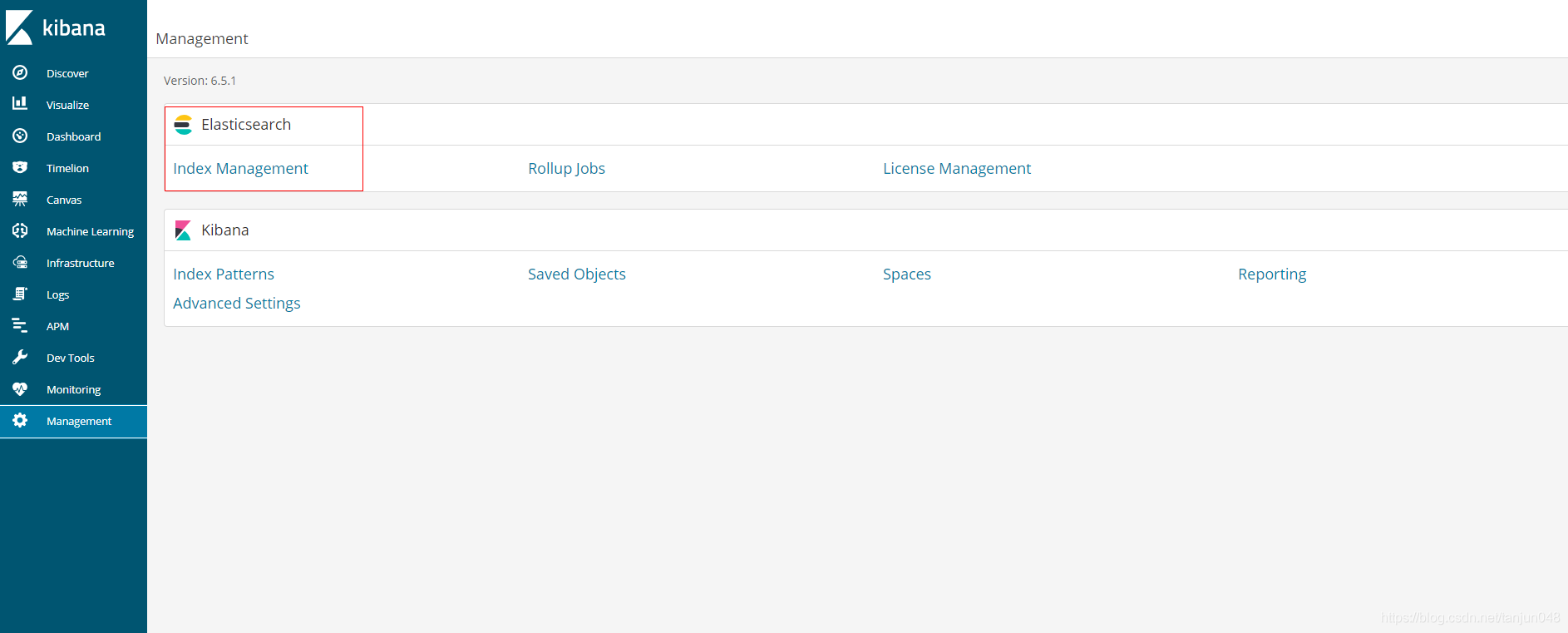The image size is (1568, 633).
Task: Open the Rollup Jobs link
Action: (x=566, y=169)
